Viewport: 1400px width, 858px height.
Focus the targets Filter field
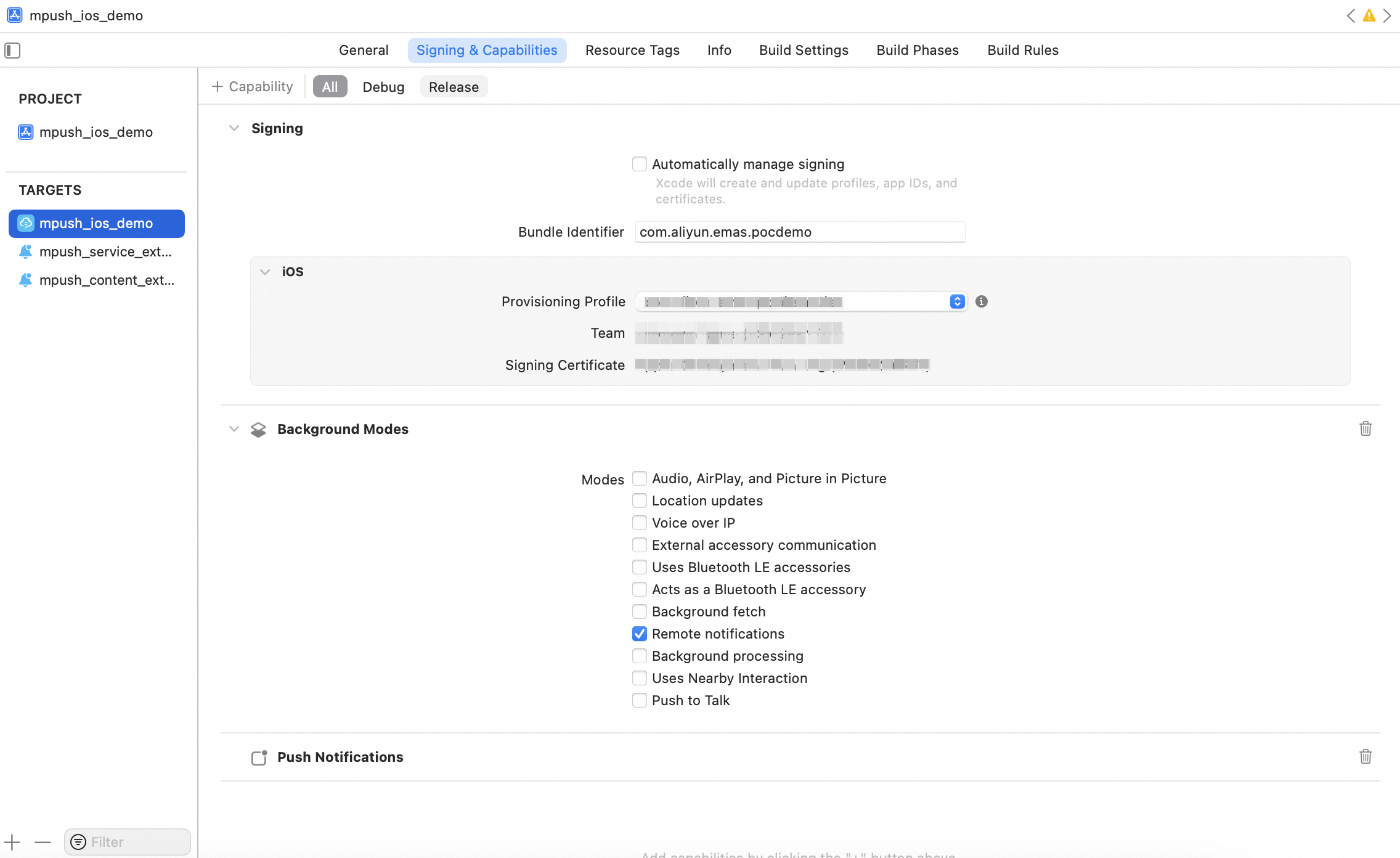click(128, 842)
